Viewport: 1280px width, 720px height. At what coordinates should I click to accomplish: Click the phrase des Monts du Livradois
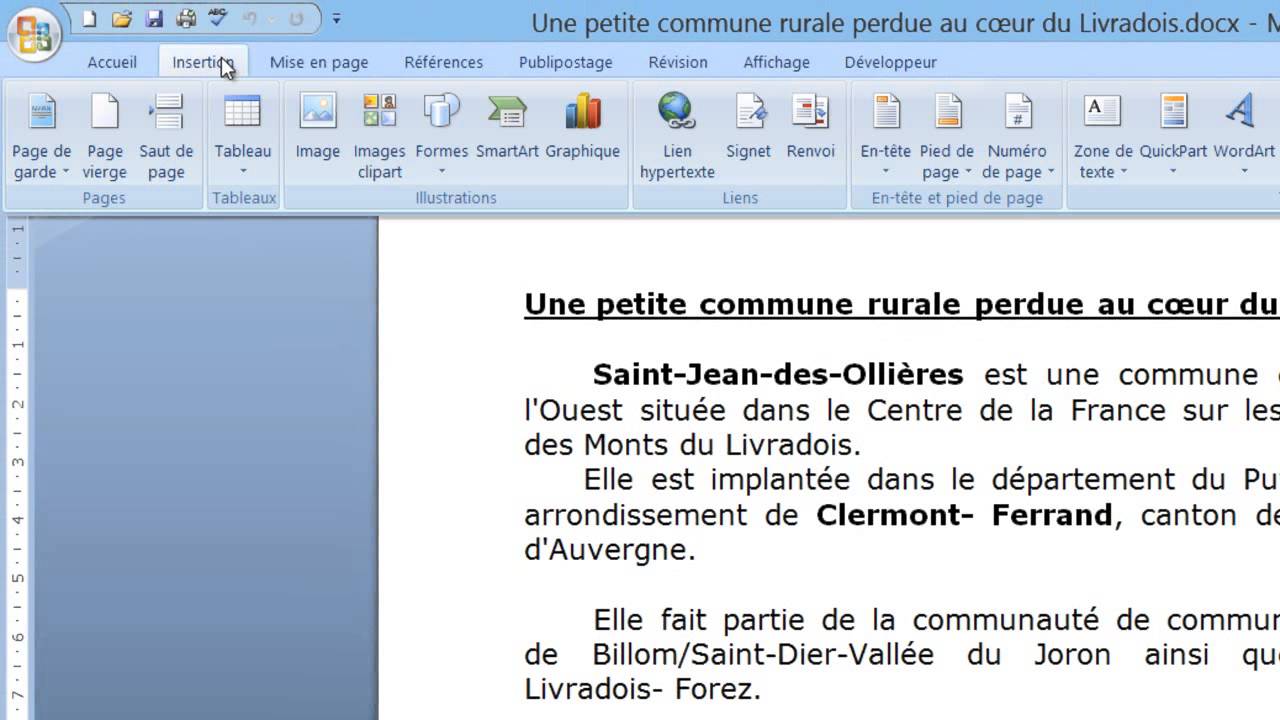[692, 443]
